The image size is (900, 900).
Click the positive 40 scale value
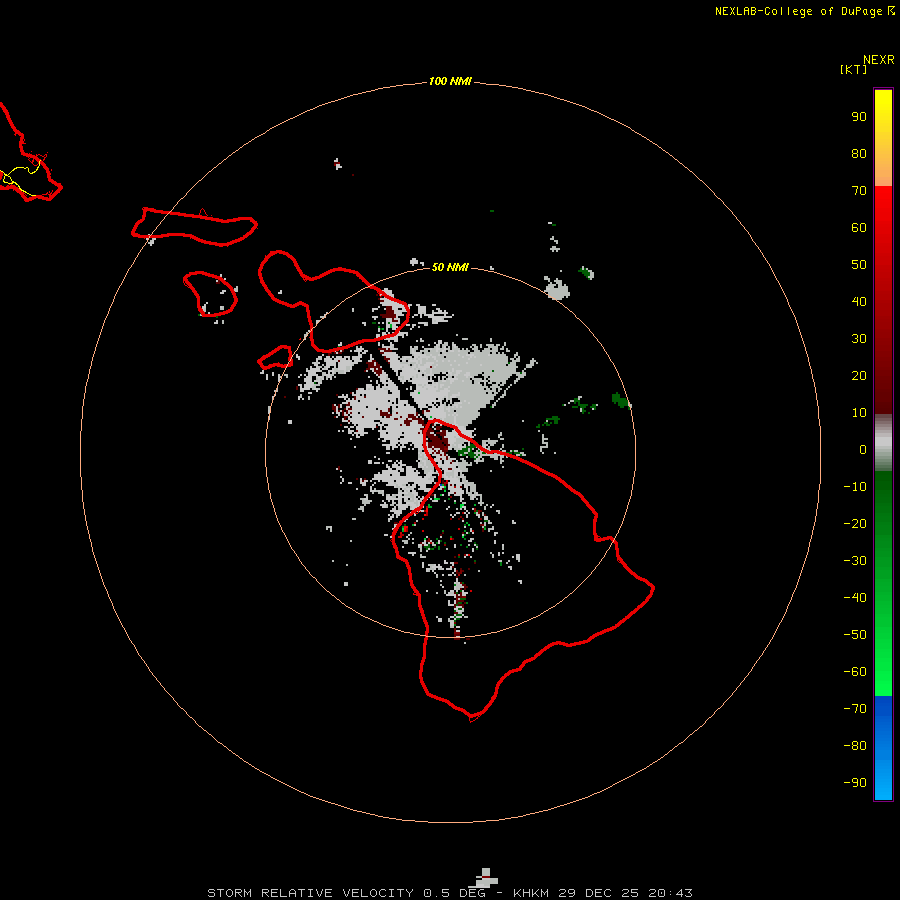(x=859, y=301)
